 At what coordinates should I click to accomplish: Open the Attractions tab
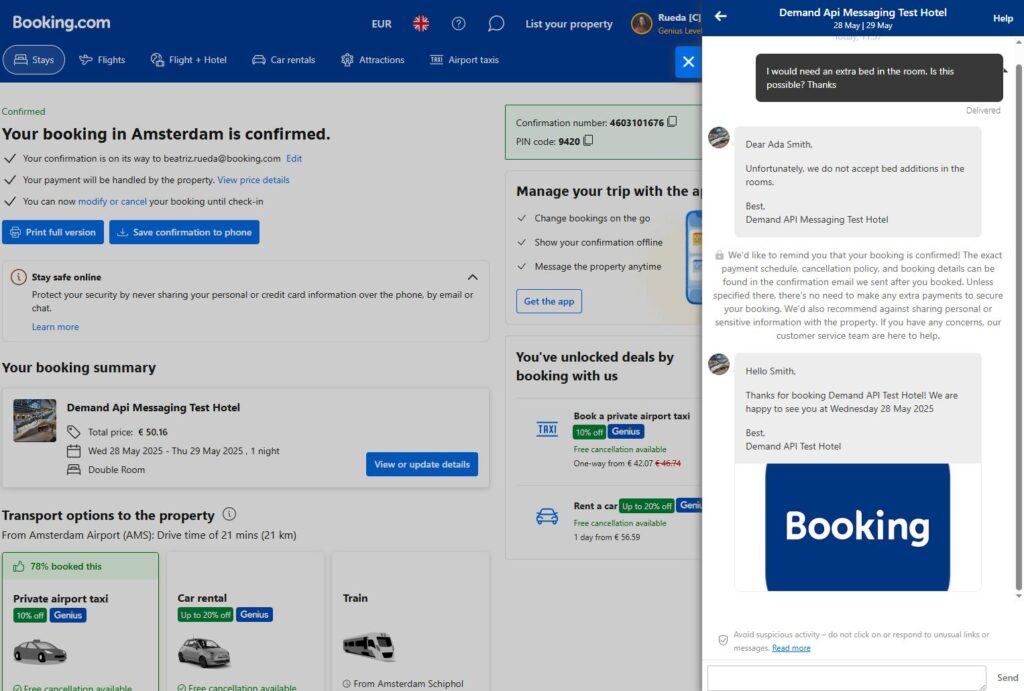tap(372, 60)
